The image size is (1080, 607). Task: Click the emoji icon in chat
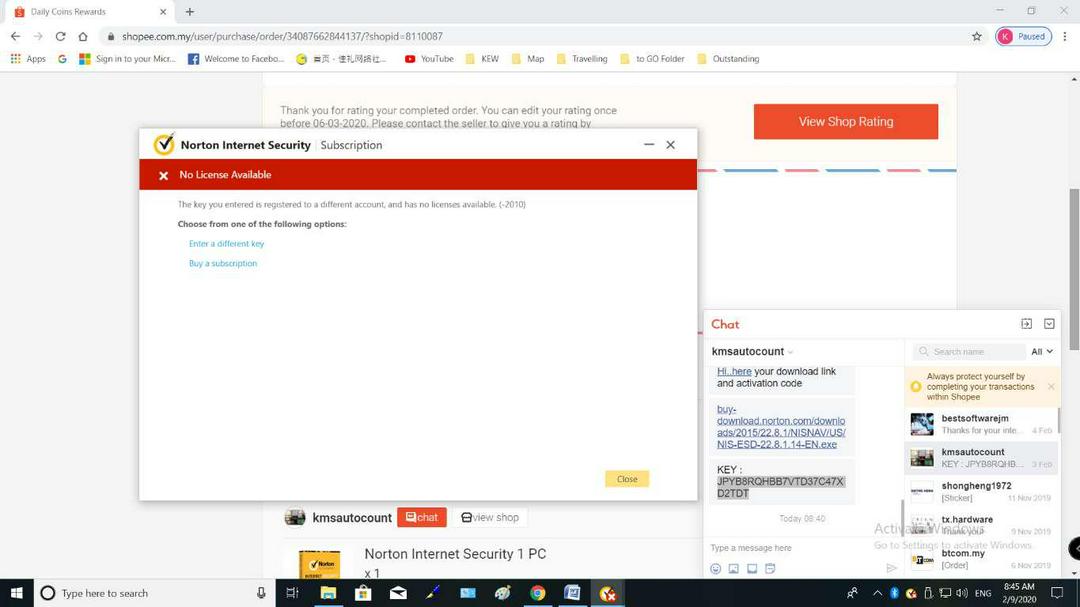click(x=716, y=568)
